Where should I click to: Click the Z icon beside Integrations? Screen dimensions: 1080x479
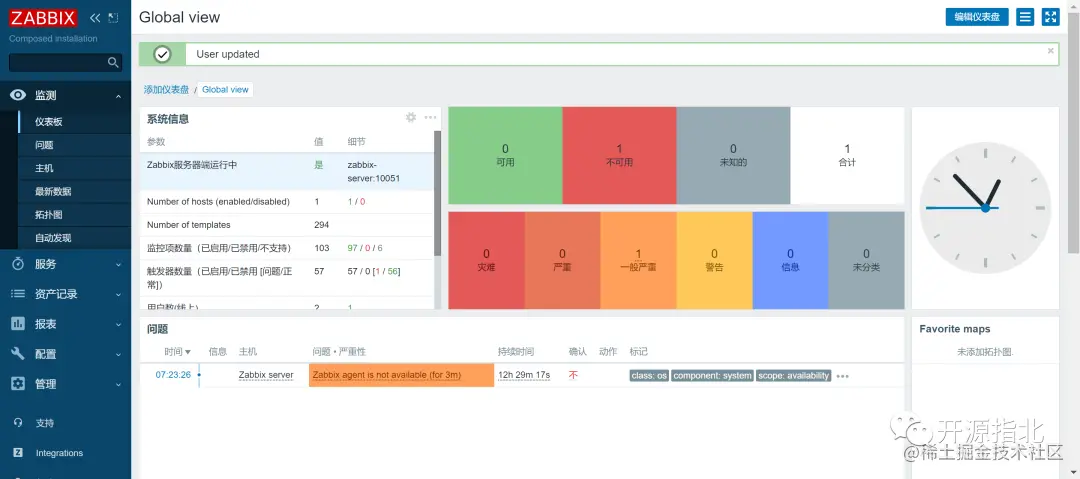coord(19,453)
